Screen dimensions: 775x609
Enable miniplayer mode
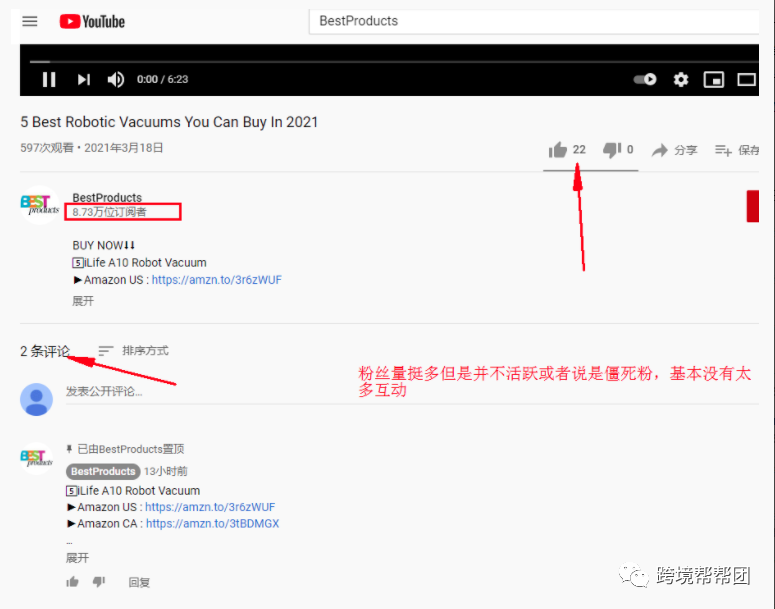[714, 79]
